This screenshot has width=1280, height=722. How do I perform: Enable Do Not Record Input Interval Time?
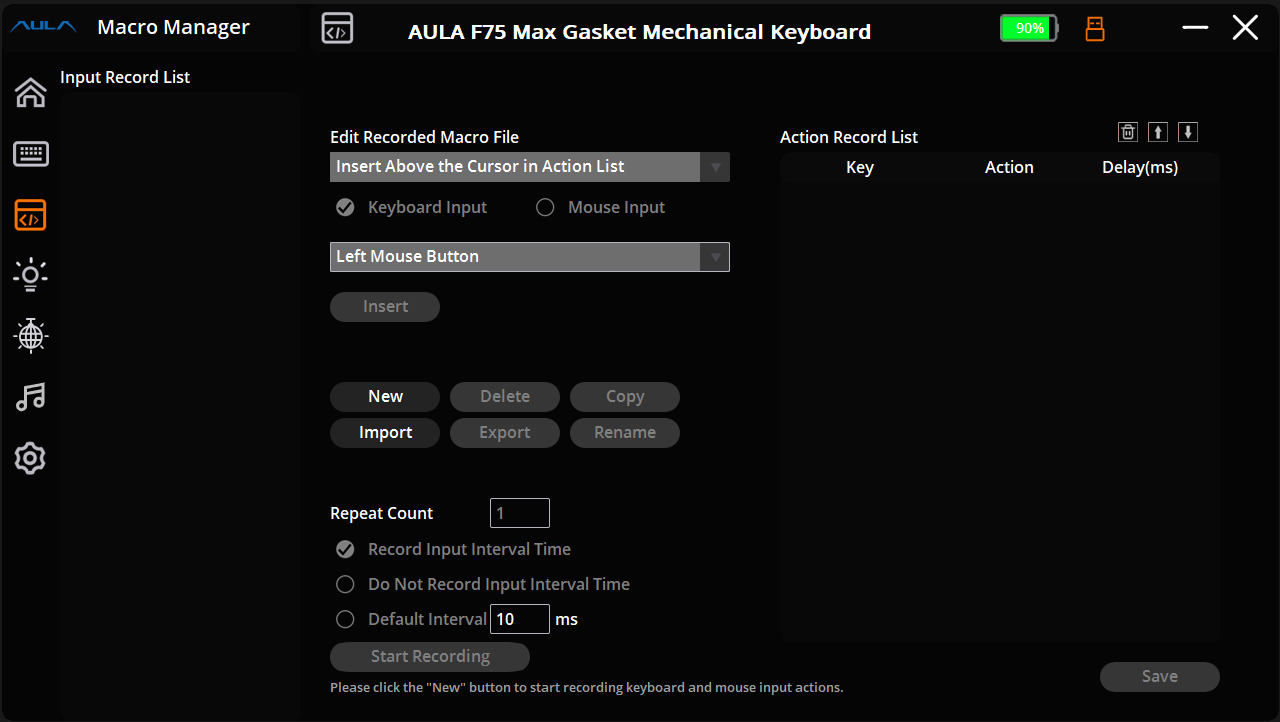coord(346,584)
